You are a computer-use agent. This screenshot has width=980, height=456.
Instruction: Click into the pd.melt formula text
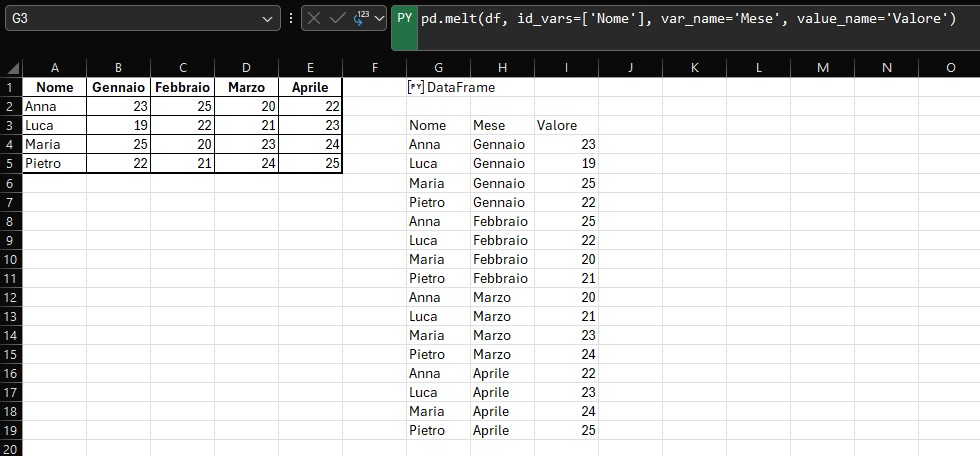(688, 19)
